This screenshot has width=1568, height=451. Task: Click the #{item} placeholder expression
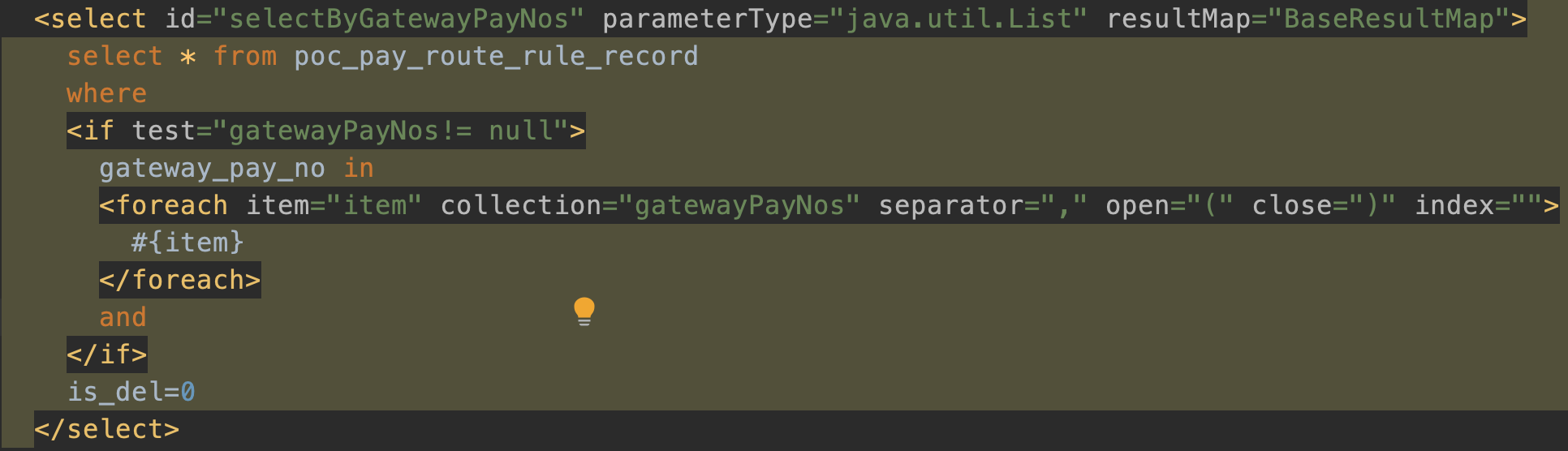click(x=187, y=243)
